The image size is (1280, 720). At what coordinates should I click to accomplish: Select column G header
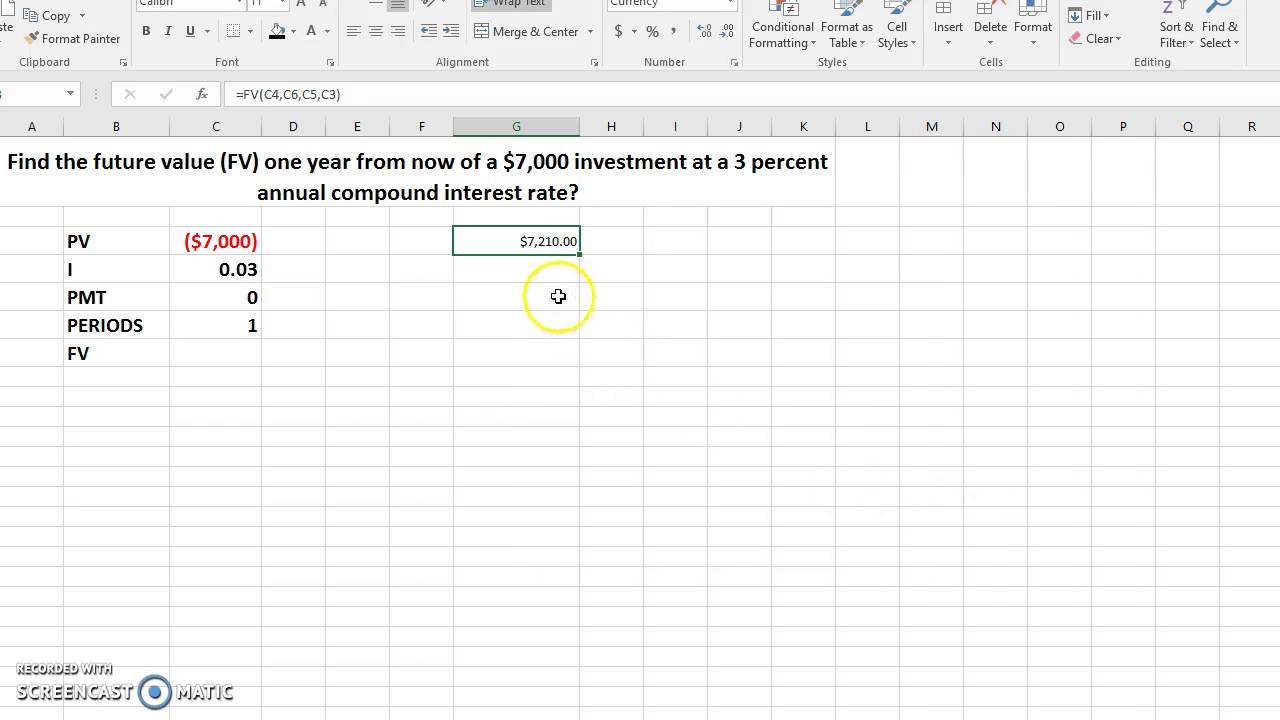pos(516,126)
